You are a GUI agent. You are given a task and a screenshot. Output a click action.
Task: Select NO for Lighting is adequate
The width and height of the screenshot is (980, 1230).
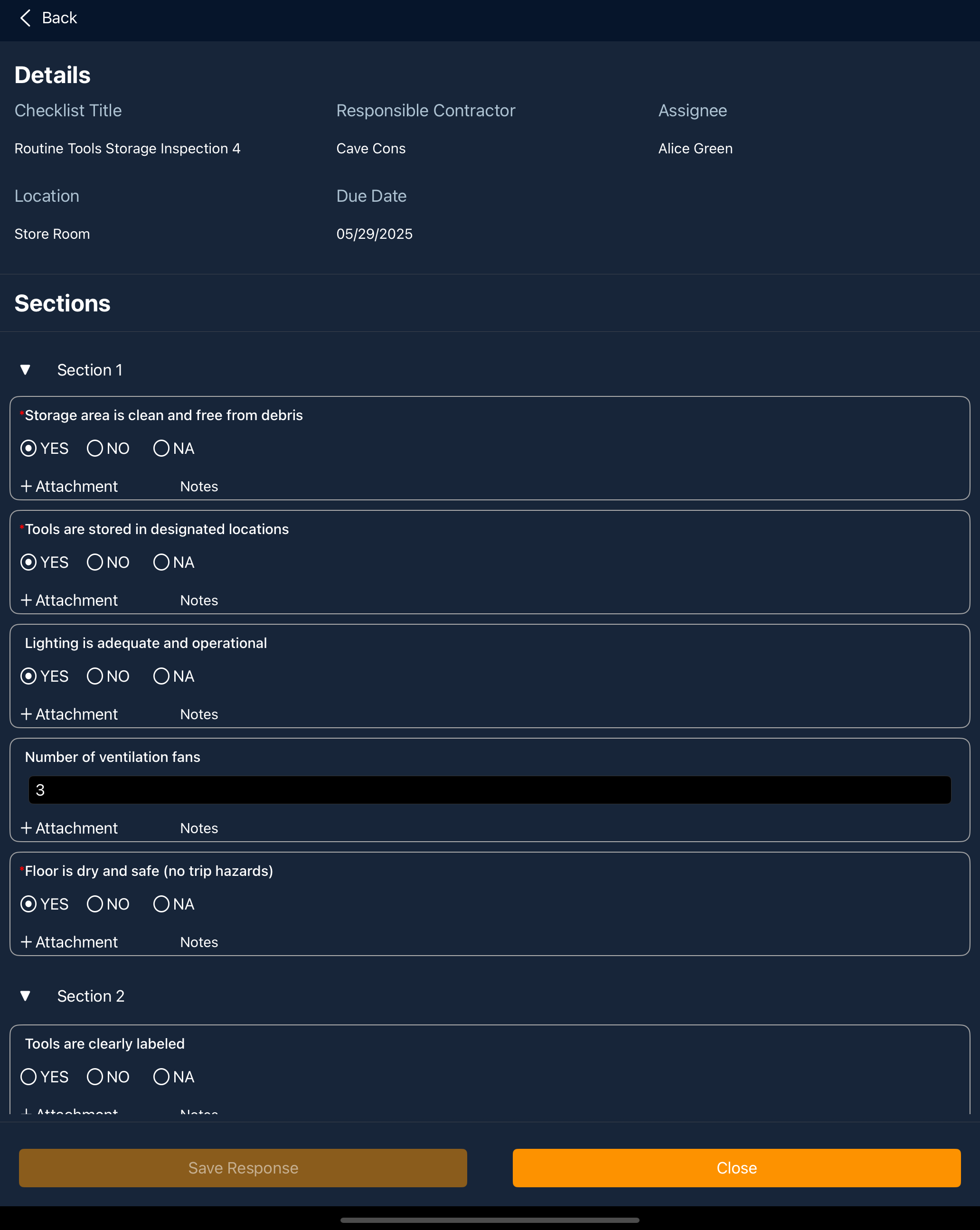[x=95, y=676]
